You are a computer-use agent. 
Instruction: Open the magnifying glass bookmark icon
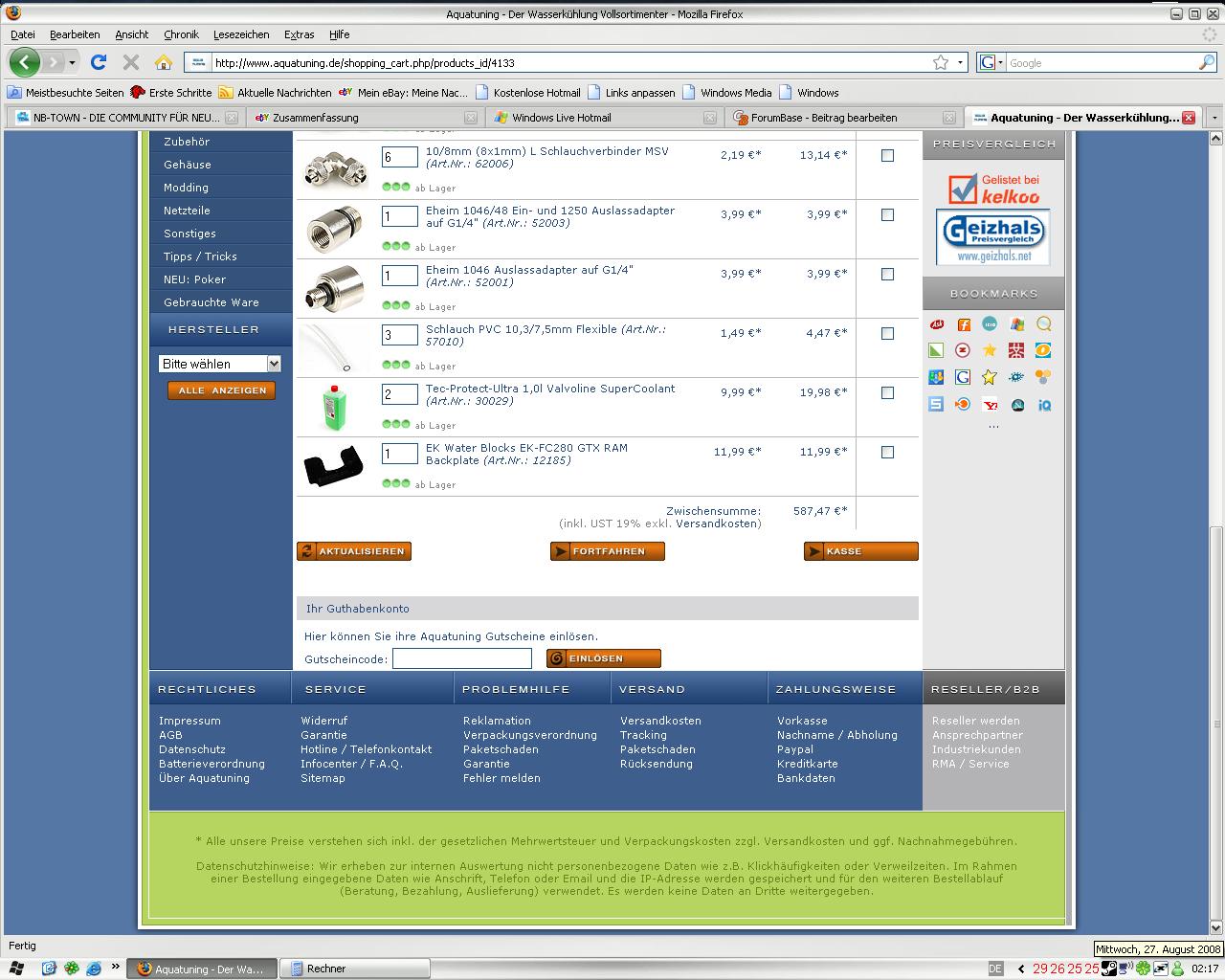1043,324
